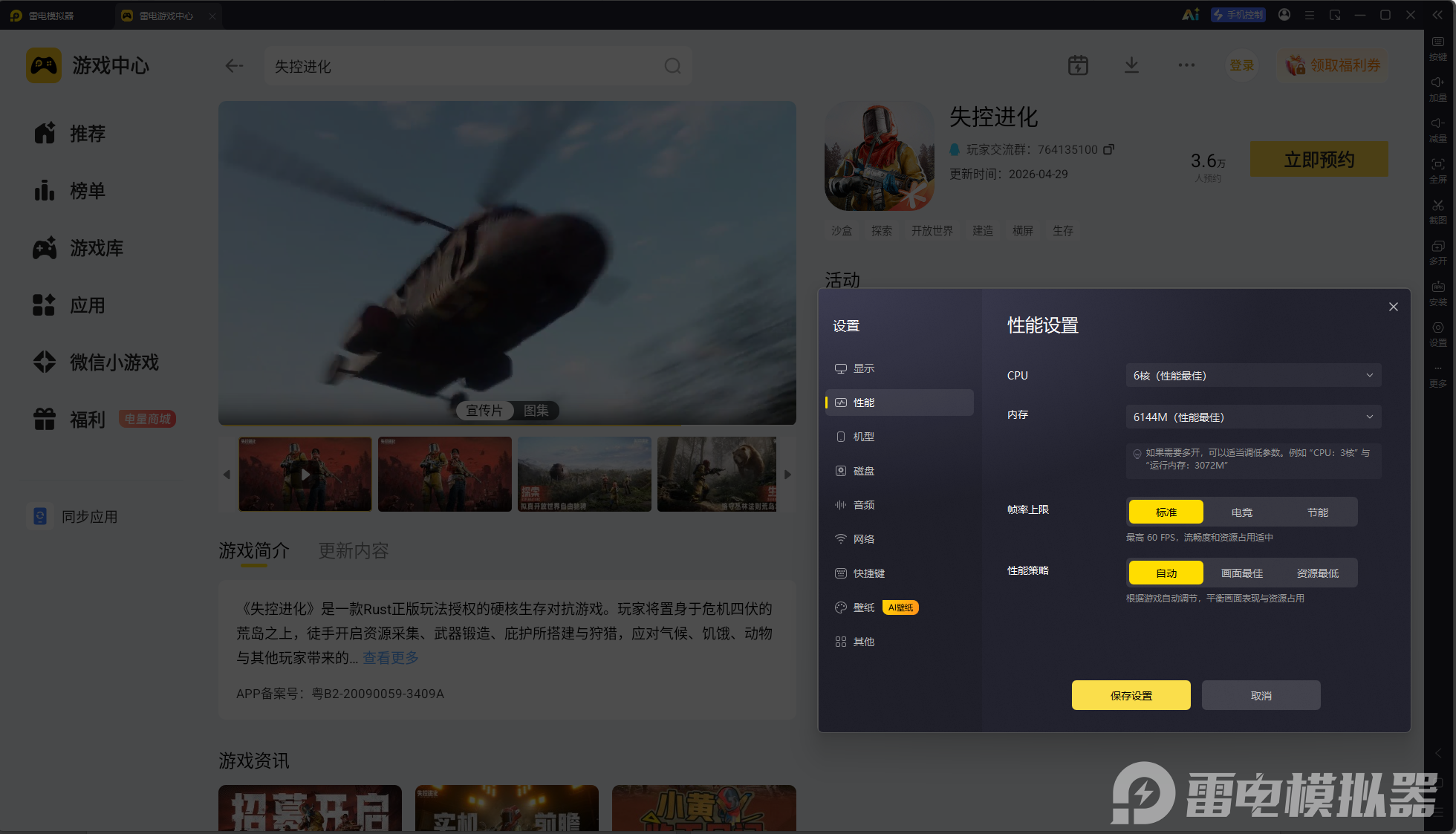Image resolution: width=1456 pixels, height=834 pixels.
Task: Click the 安装 APK install icon
Action: point(1438,293)
